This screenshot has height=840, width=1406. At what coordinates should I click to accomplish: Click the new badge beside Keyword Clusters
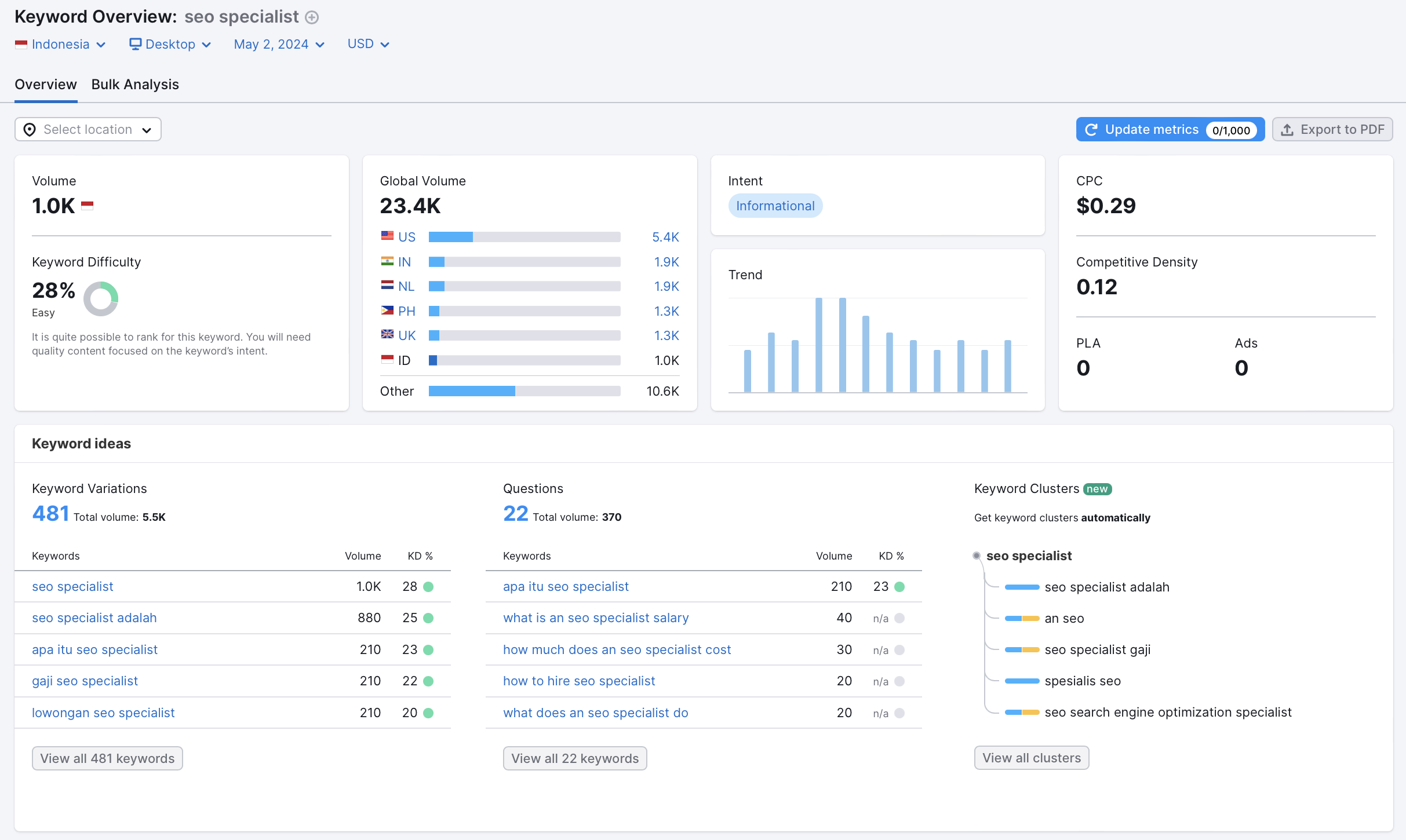pyautogui.click(x=1097, y=489)
